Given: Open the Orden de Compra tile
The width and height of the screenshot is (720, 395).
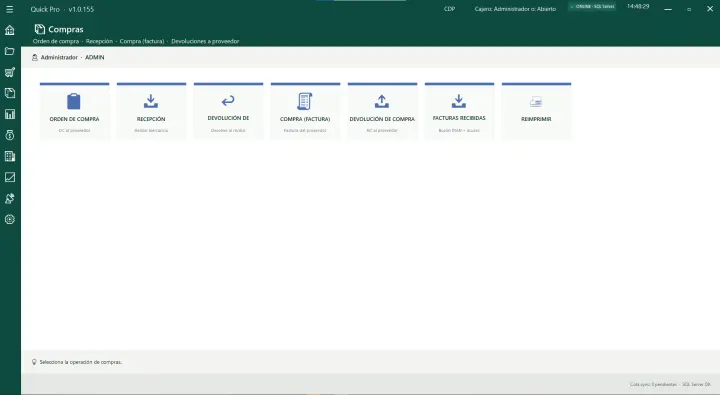Looking at the screenshot, I should pos(74,112).
